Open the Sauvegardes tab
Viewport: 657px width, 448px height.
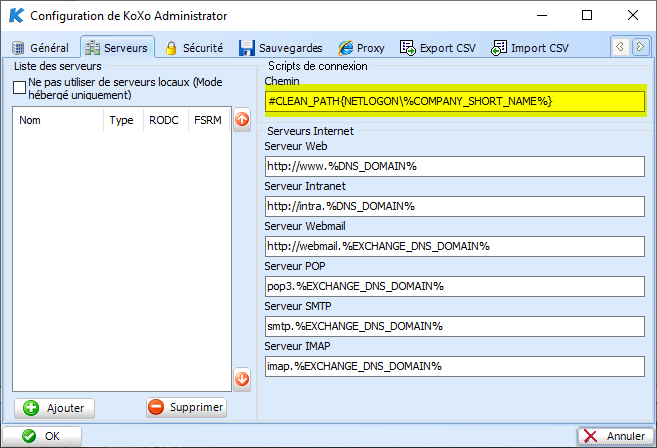281,48
